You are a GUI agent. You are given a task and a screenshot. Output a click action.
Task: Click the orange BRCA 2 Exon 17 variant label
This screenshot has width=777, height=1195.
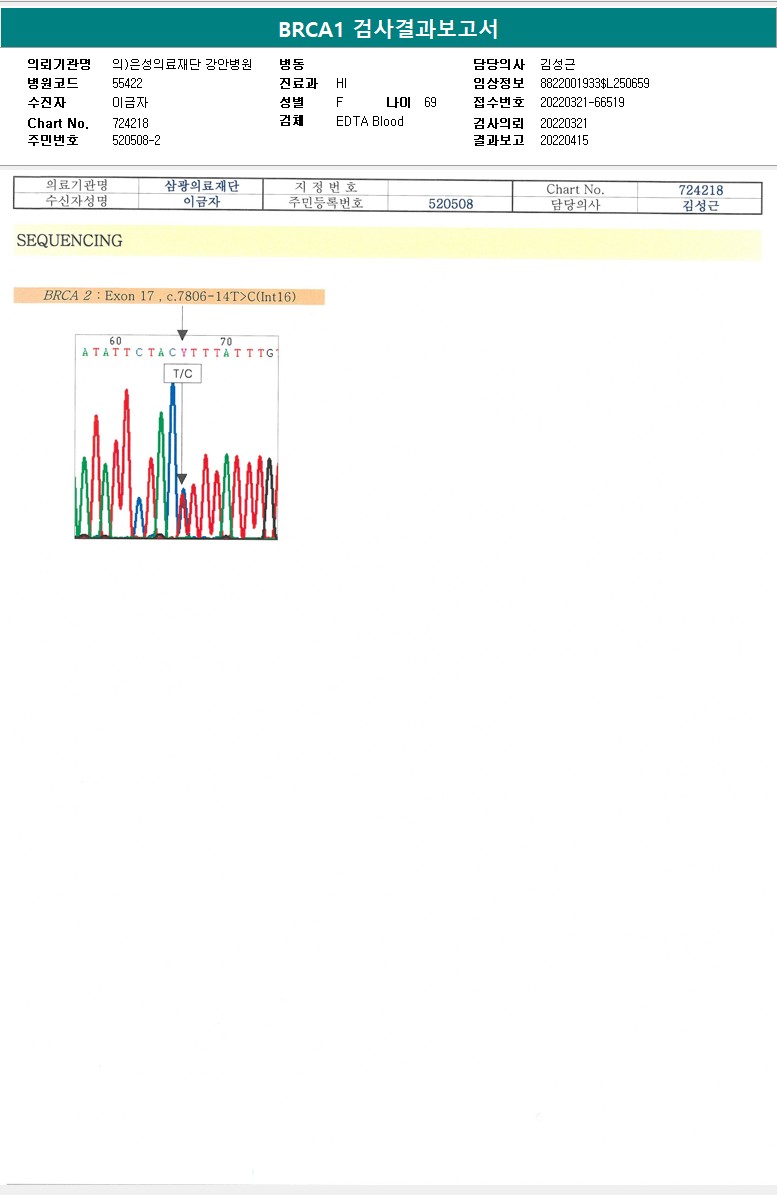pos(169,296)
